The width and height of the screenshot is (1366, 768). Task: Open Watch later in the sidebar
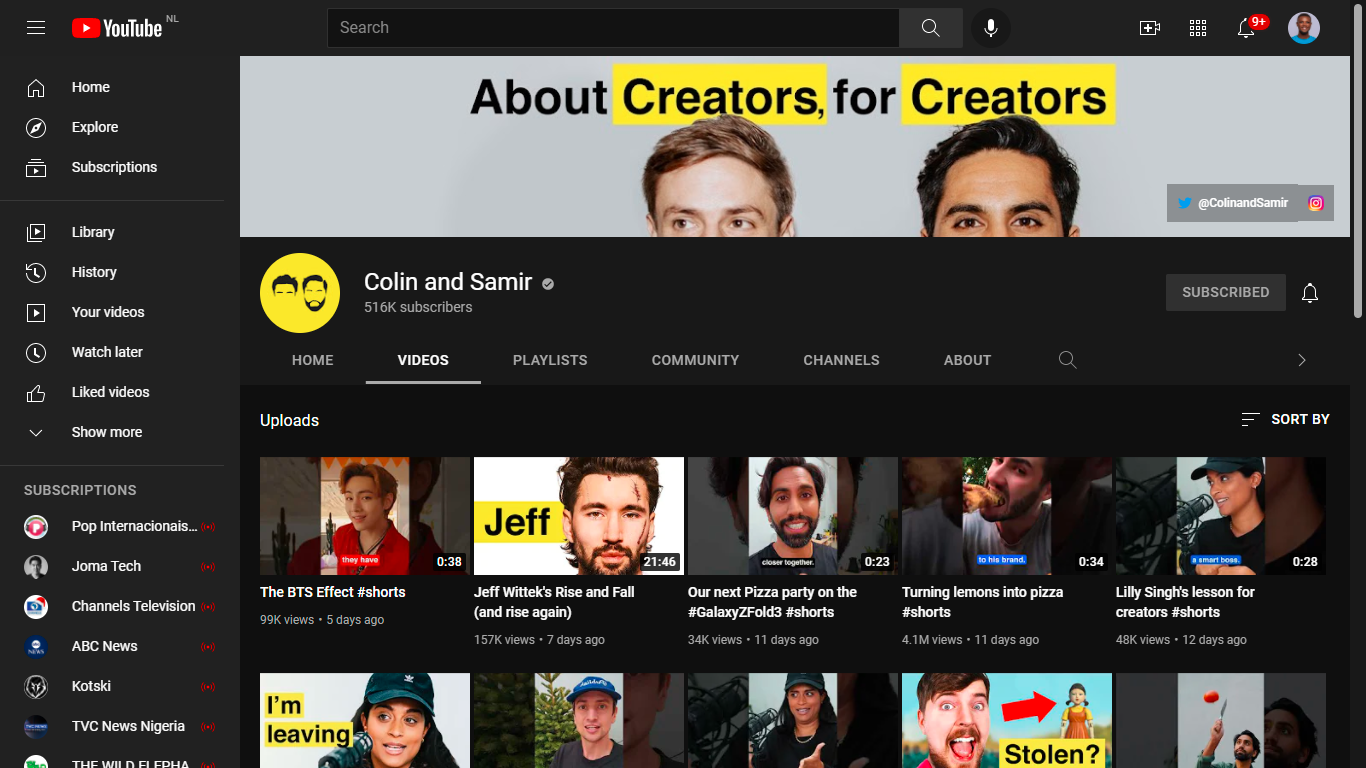click(x=112, y=352)
